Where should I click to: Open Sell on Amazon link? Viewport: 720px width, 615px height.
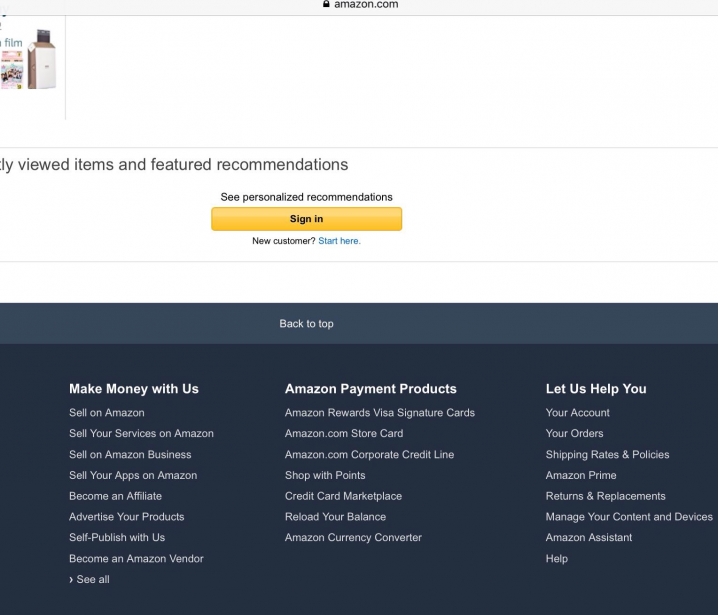tap(107, 412)
